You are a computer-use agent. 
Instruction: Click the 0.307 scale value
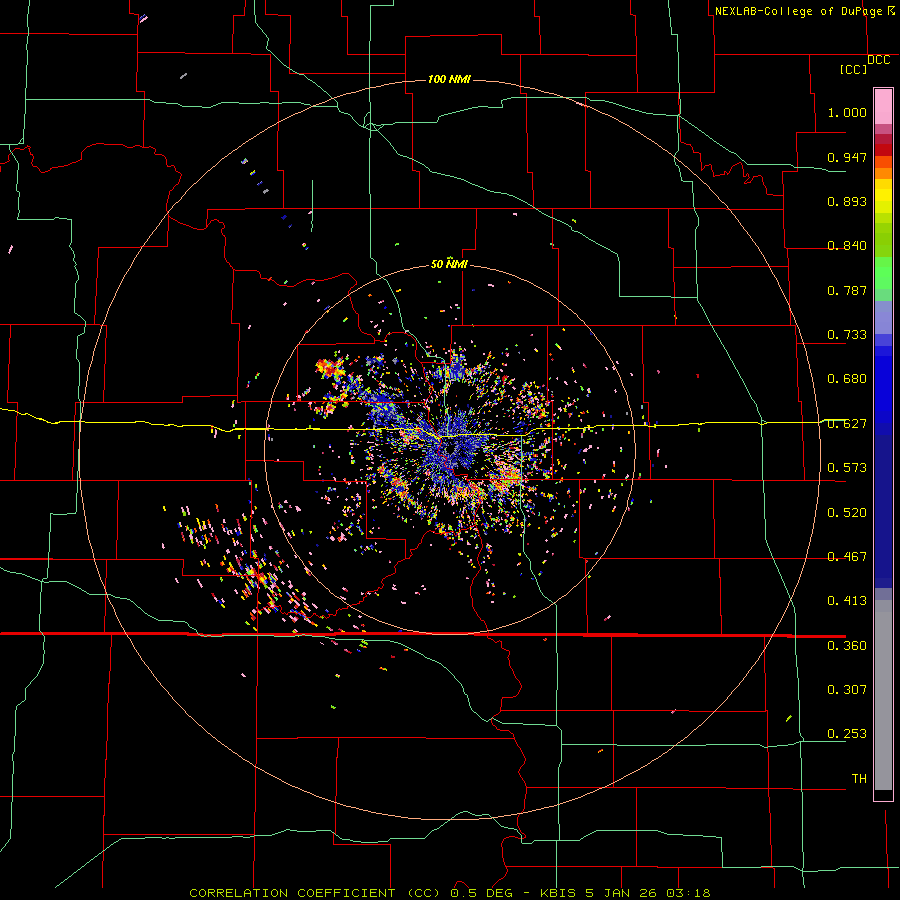[847, 690]
